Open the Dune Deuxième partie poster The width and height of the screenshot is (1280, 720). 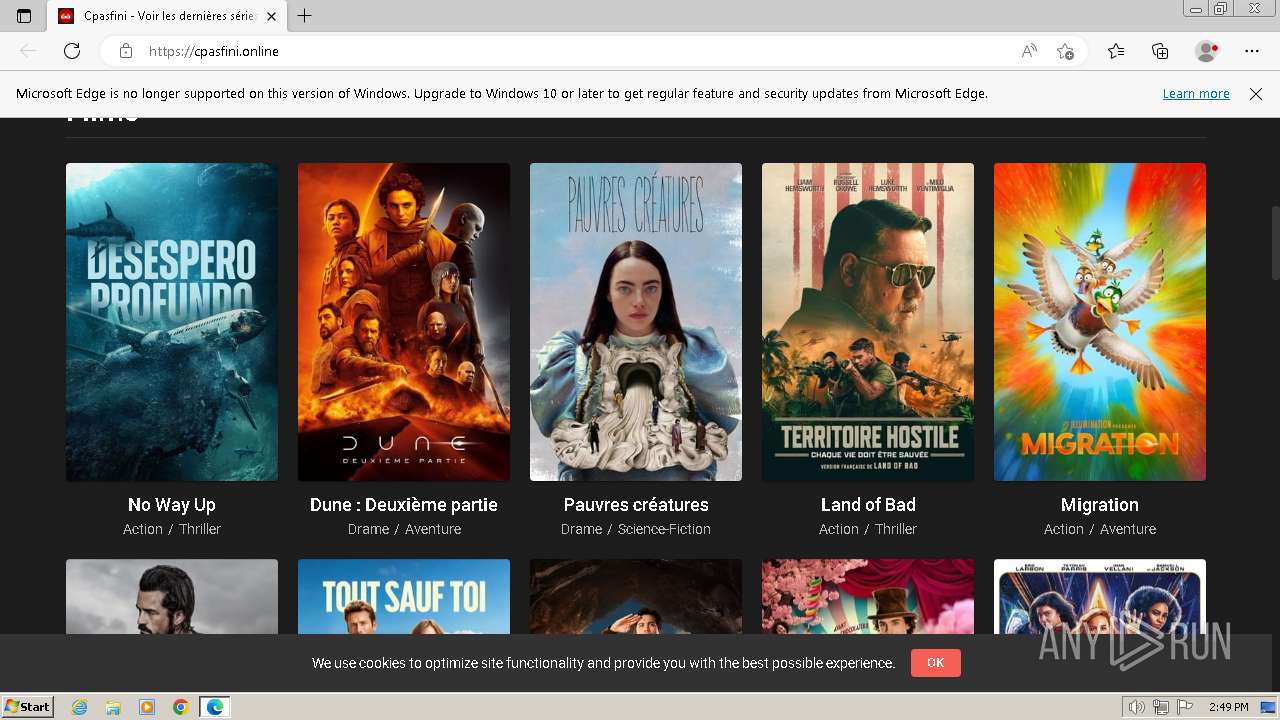pos(404,322)
